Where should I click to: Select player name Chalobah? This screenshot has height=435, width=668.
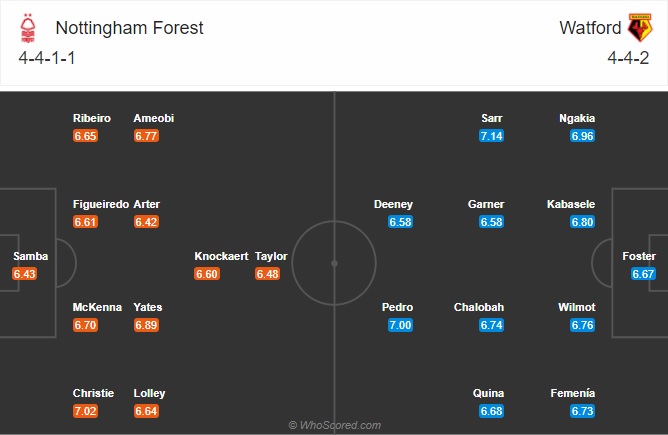(479, 307)
